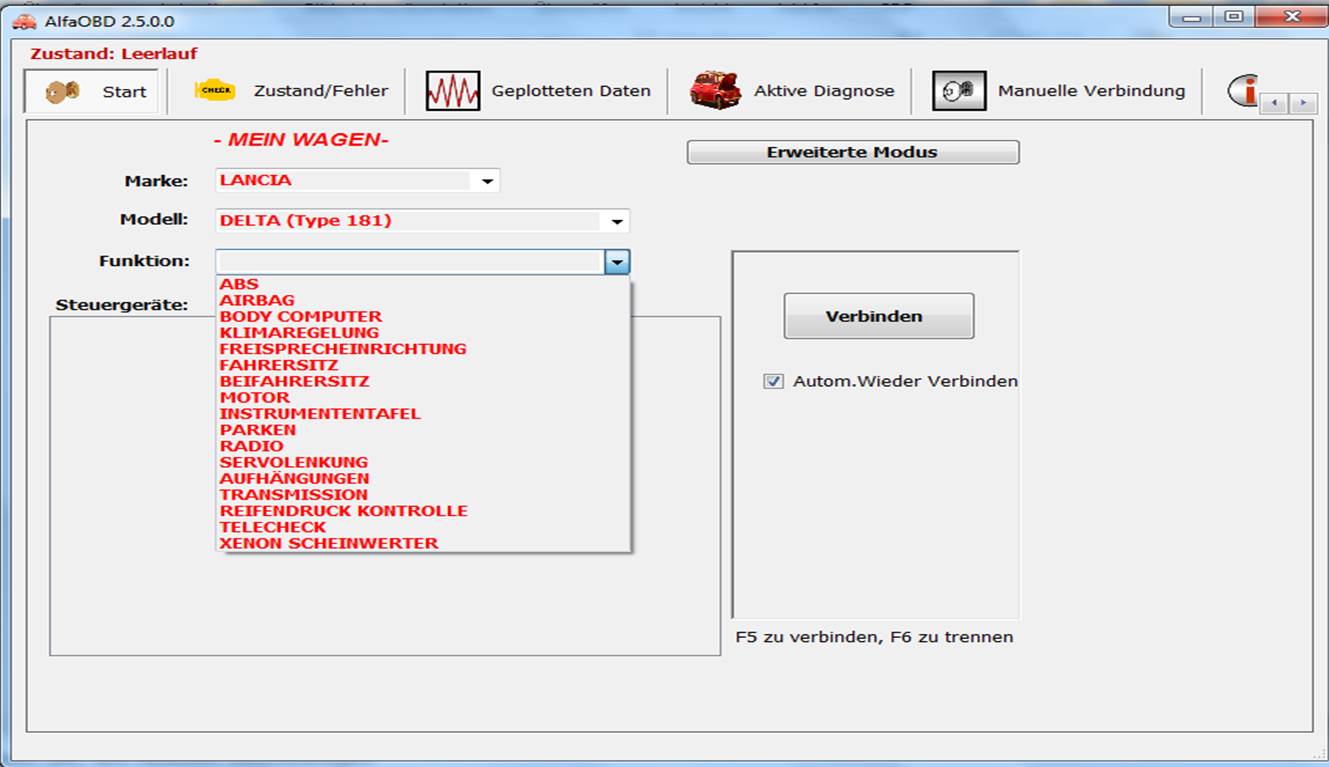Switch to the Aktive Diagnose tab
This screenshot has width=1329, height=767.
click(x=823, y=91)
